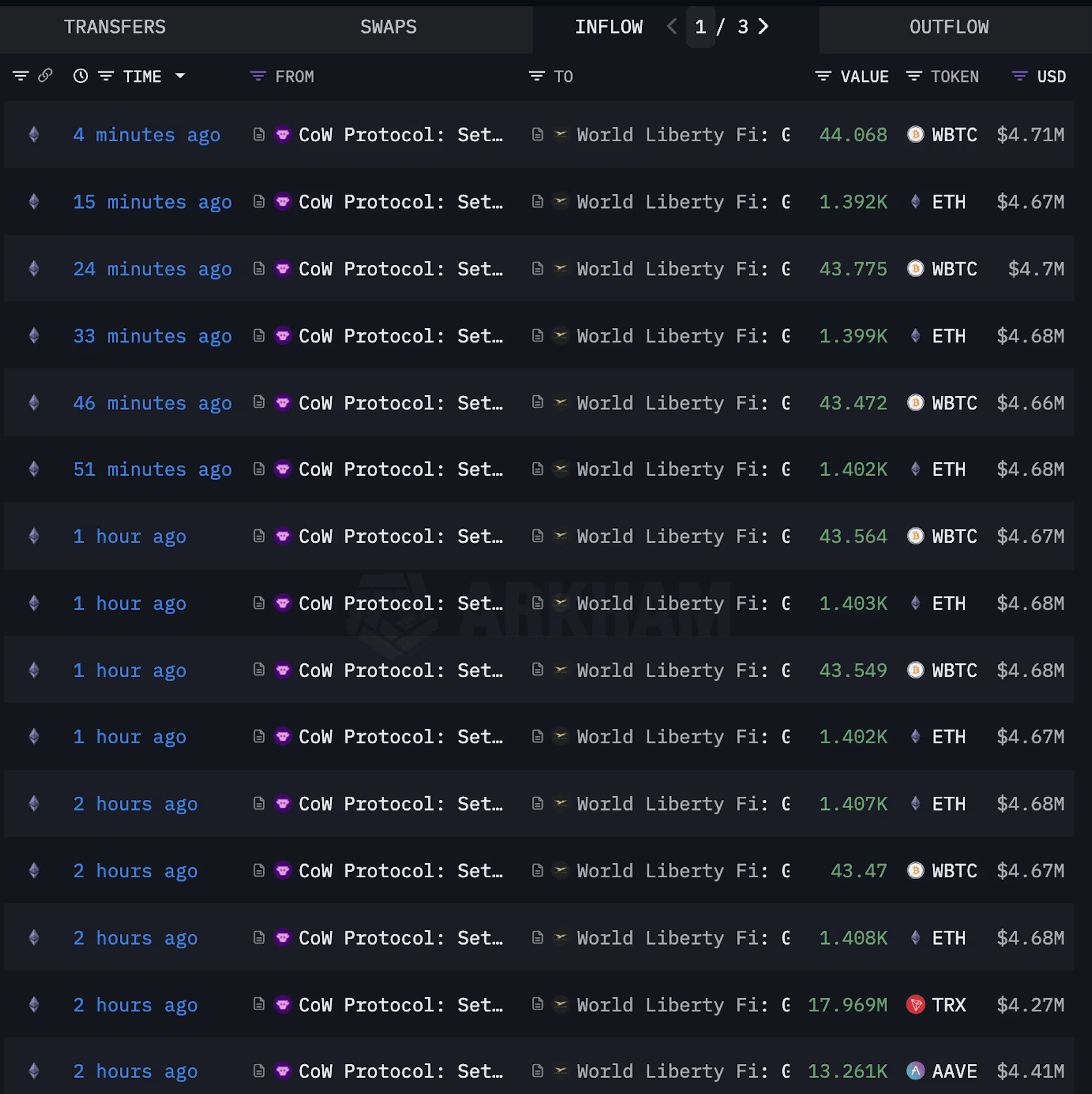1092x1094 pixels.
Task: Click CoW Protocol logo in 4 minutes row
Action: click(x=282, y=135)
